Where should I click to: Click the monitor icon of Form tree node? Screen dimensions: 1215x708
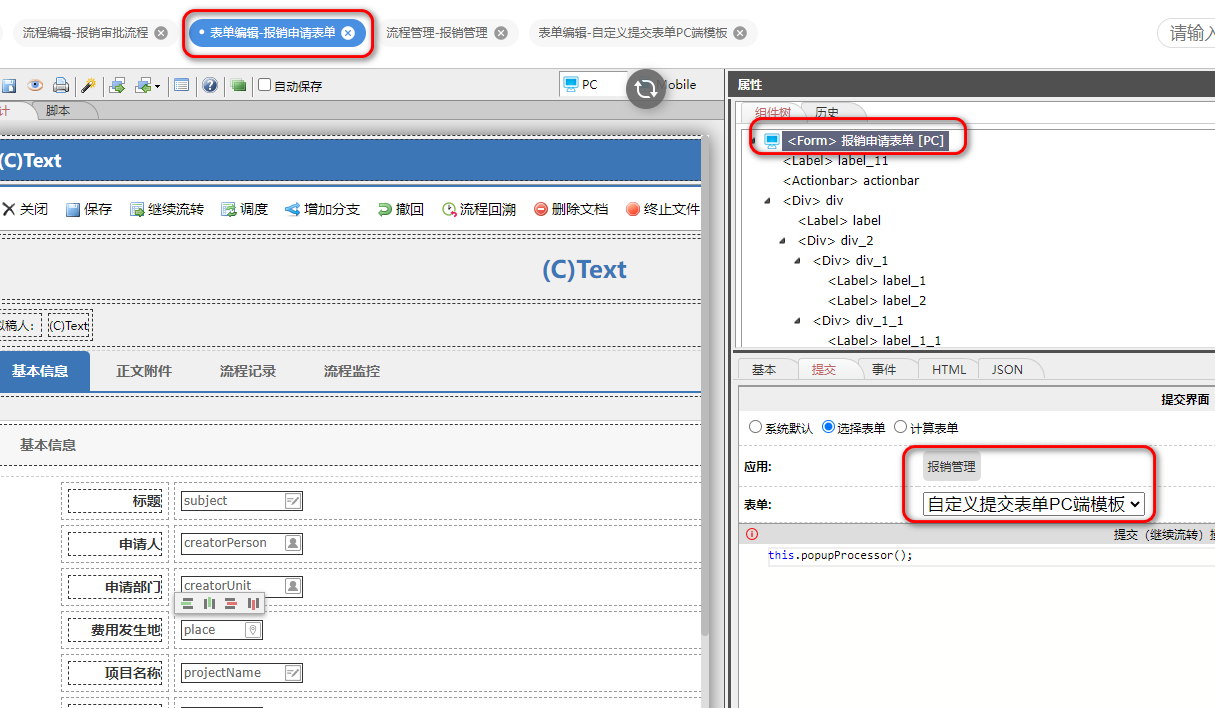pyautogui.click(x=771, y=141)
